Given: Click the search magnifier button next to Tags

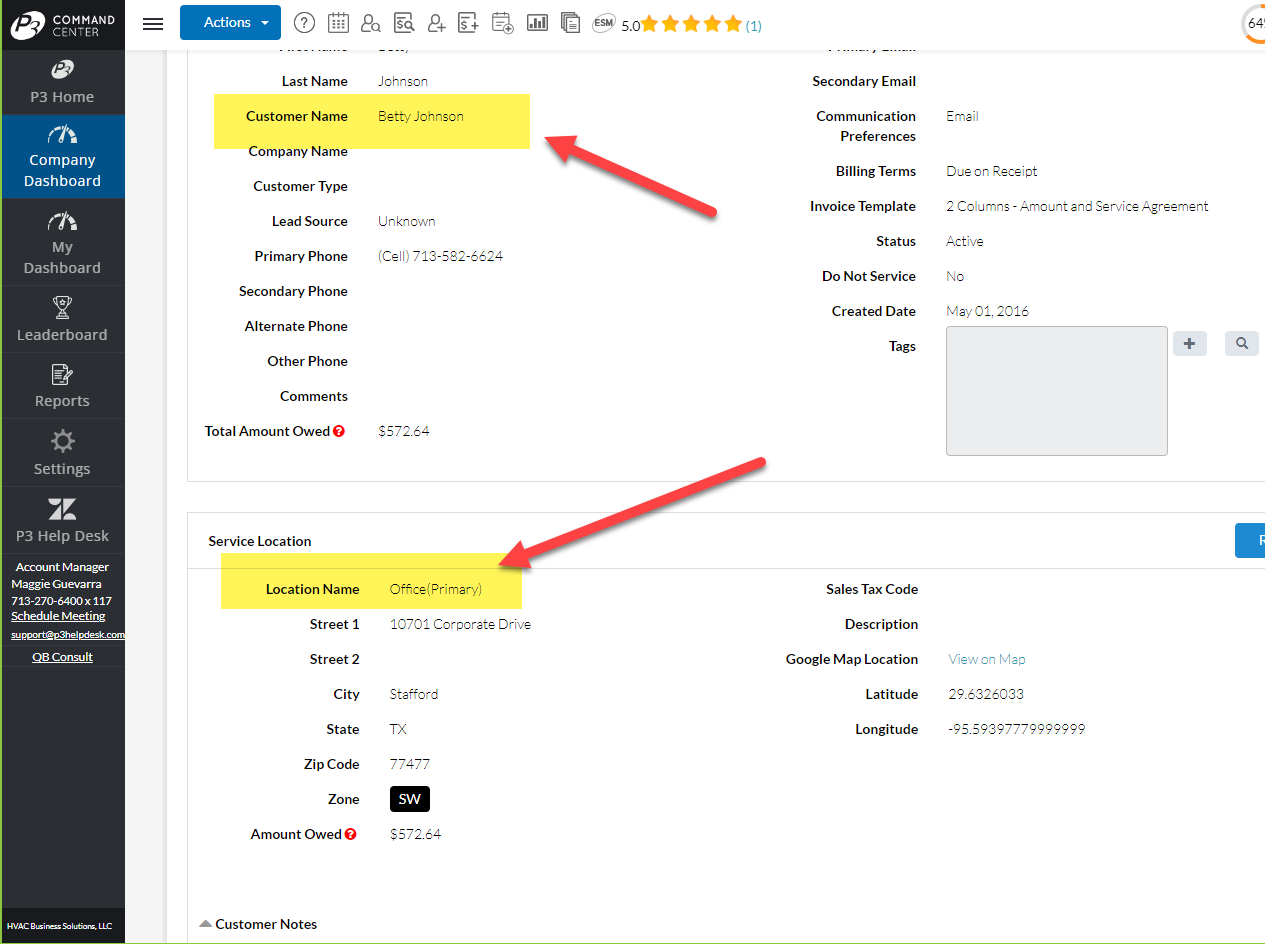Looking at the screenshot, I should [x=1241, y=343].
